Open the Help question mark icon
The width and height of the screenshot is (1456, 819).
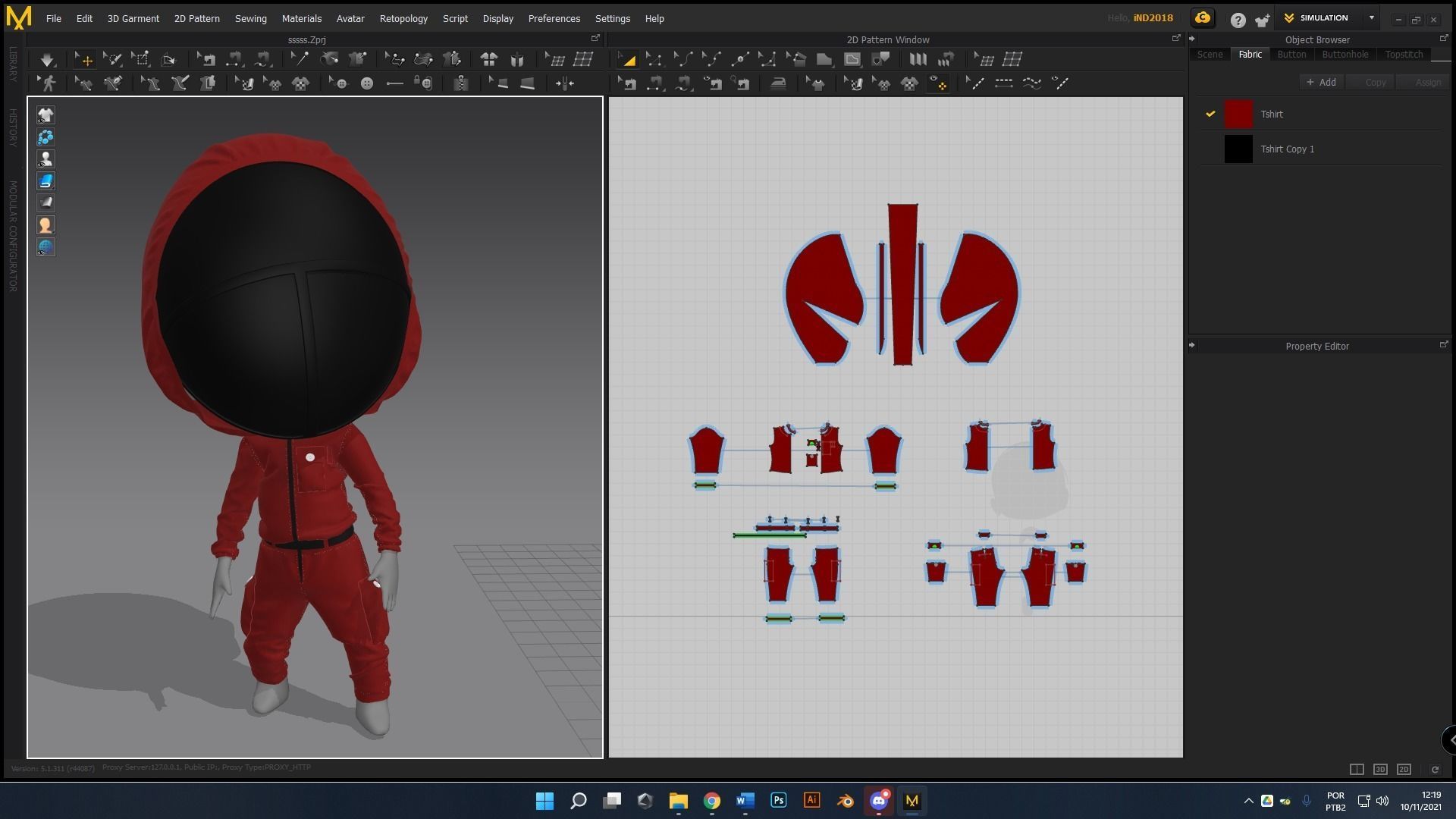point(1238,20)
